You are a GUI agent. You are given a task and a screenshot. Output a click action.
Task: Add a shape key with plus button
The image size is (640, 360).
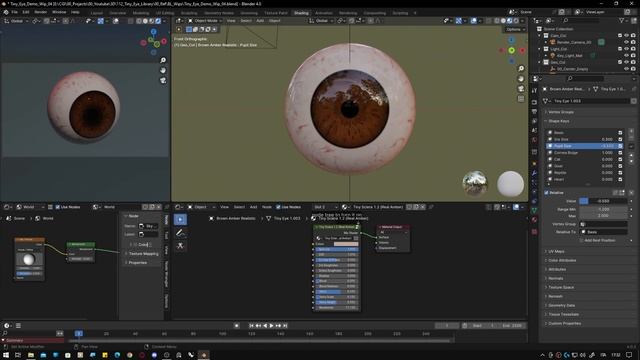coord(631,132)
